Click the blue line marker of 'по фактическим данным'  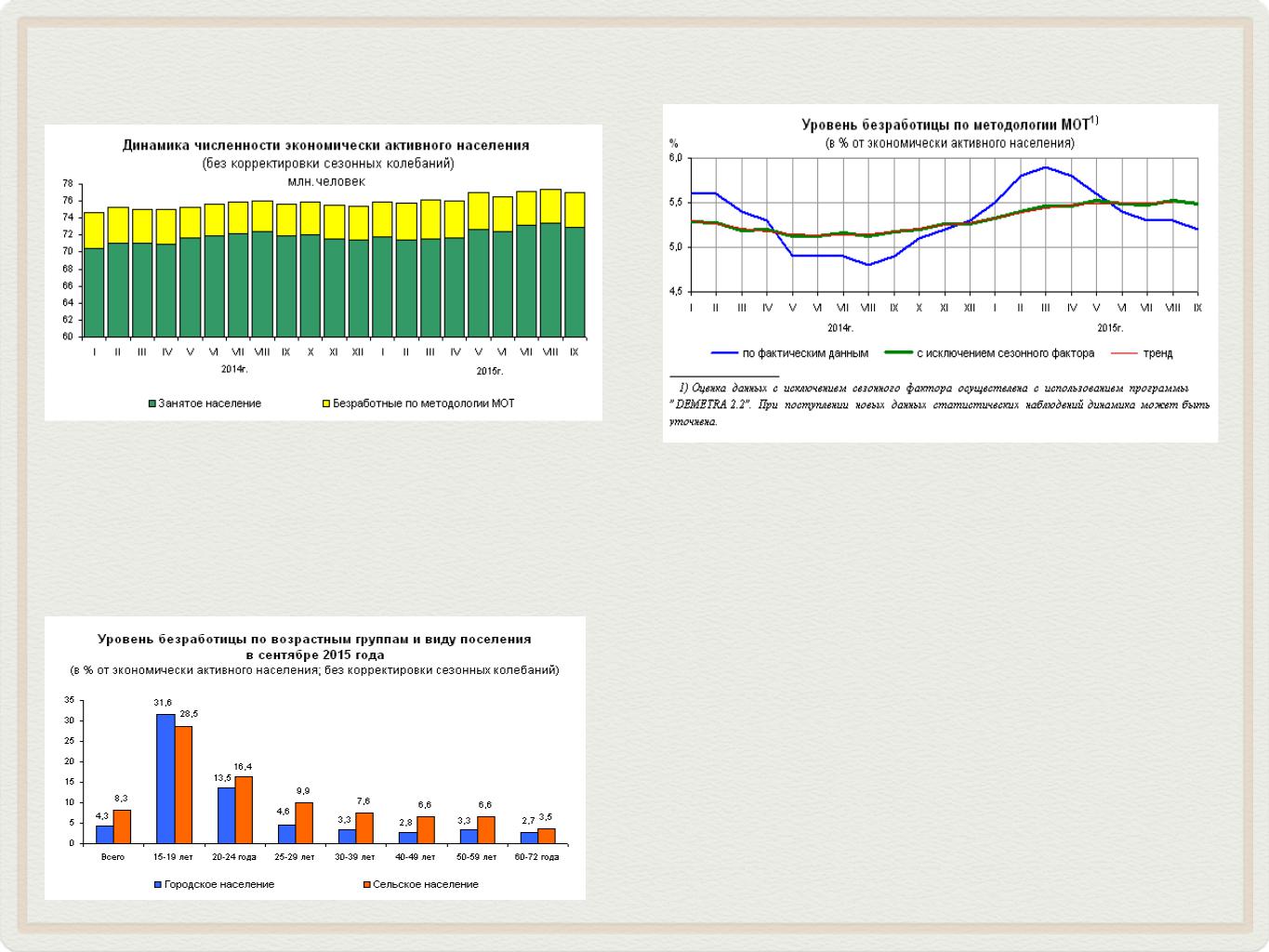tap(724, 353)
